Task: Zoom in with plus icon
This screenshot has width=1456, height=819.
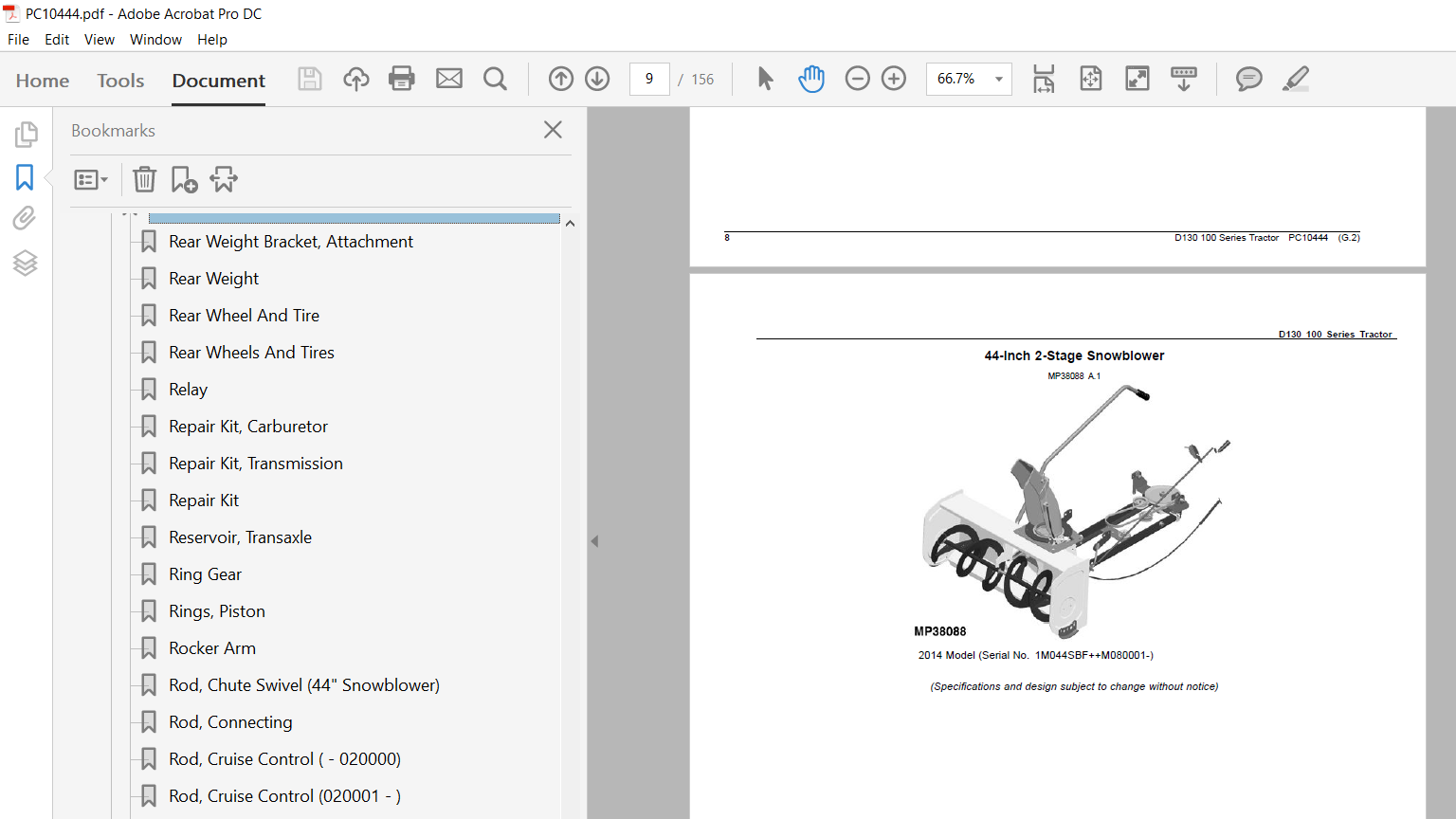Action: click(x=894, y=79)
